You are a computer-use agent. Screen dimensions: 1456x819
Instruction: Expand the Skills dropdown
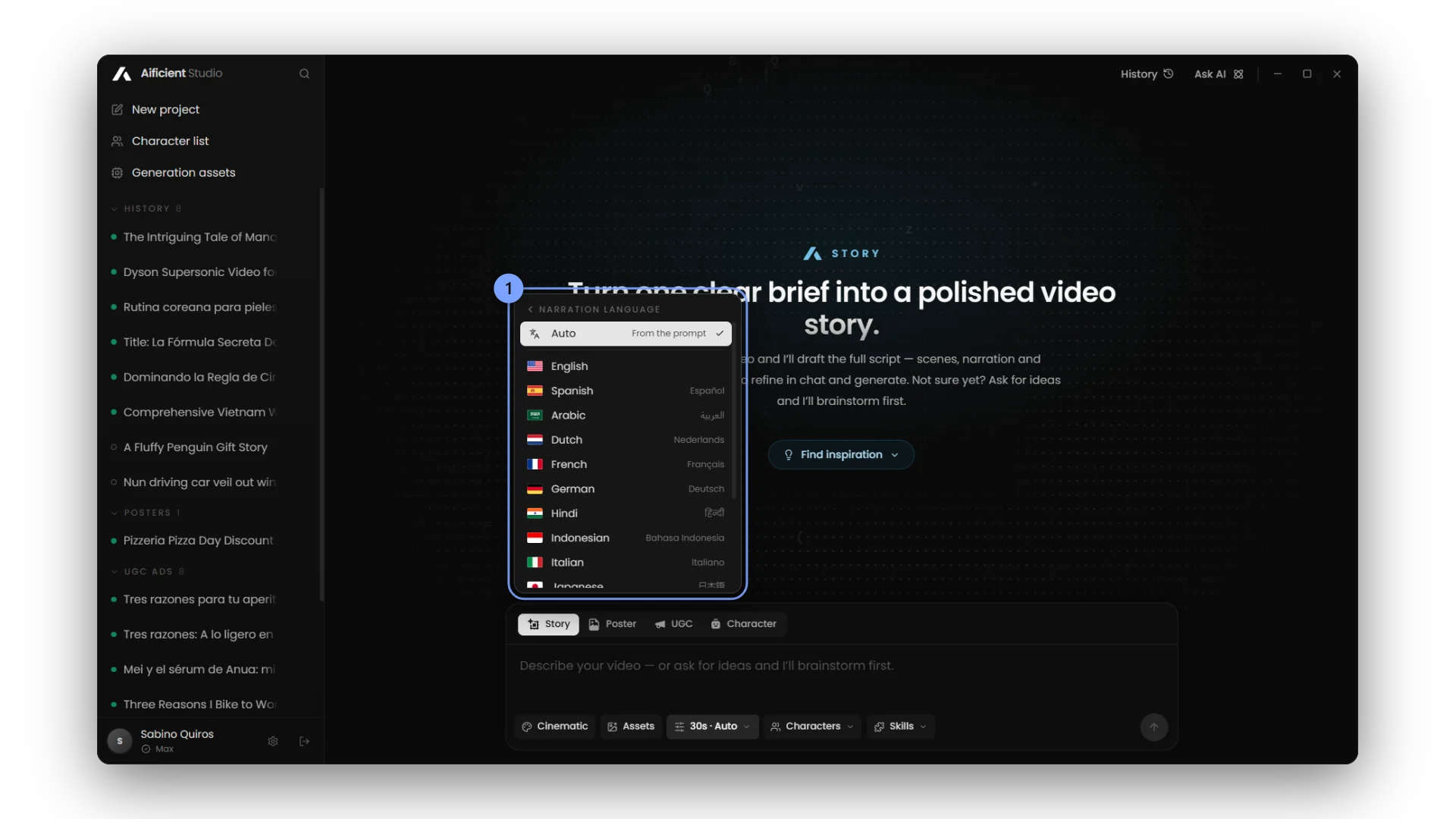(900, 726)
